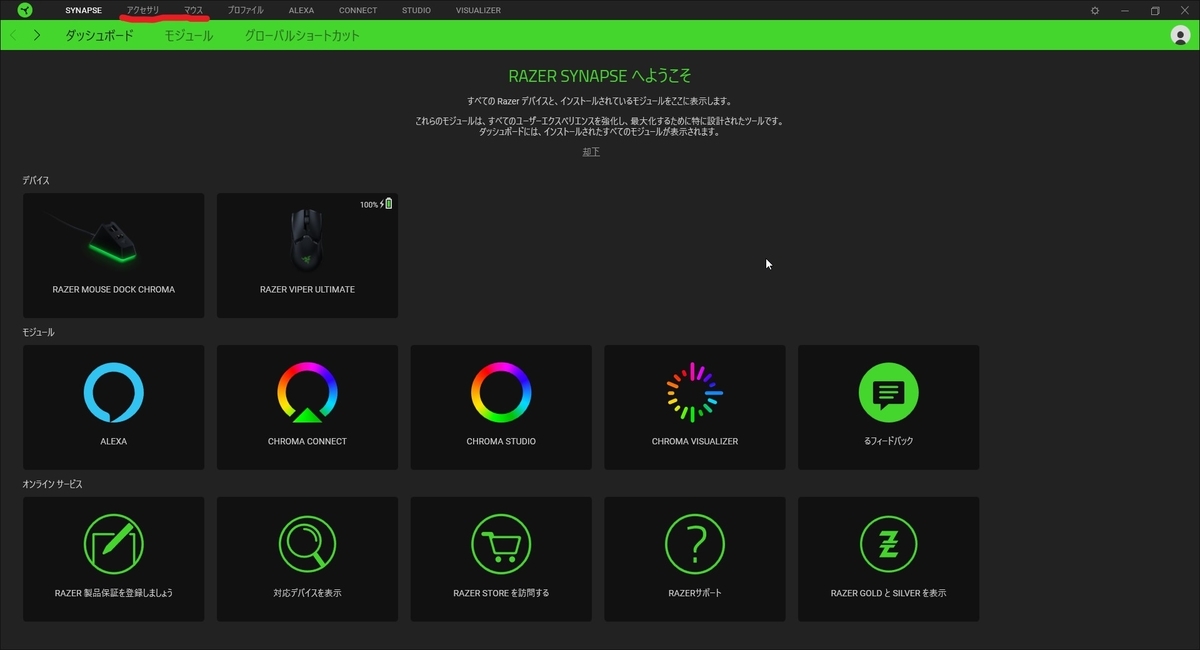This screenshot has width=1200, height=650.
Task: Click the CHROMA STUDIO label
Action: tap(501, 441)
